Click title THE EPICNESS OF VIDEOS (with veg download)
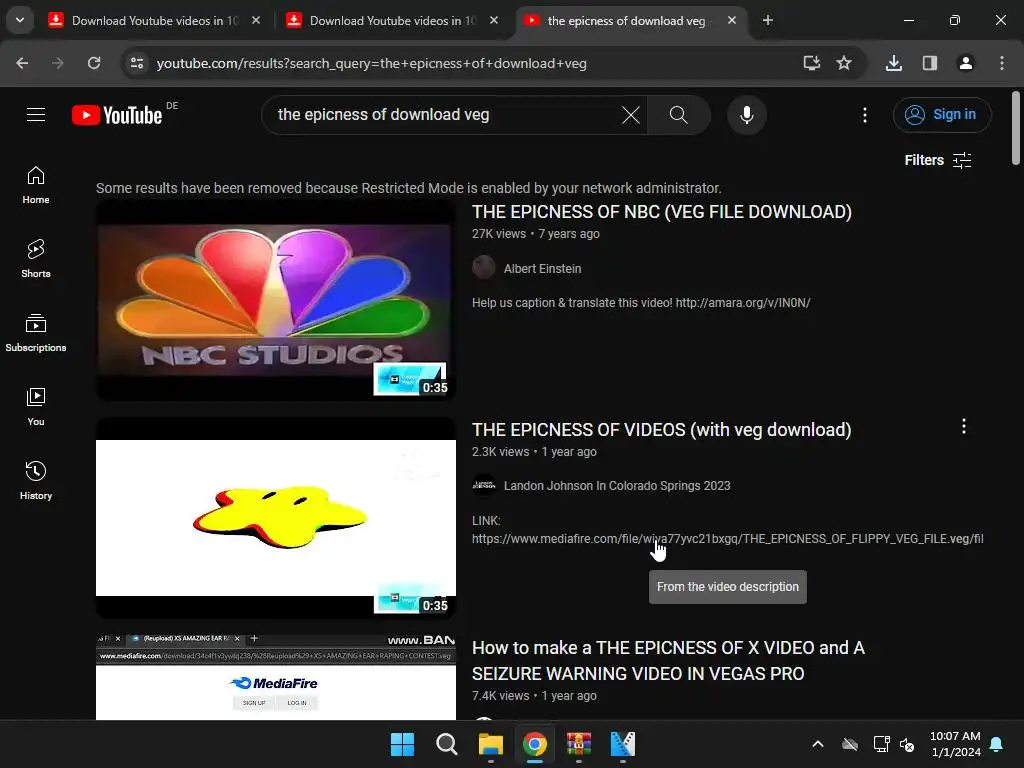Image resolution: width=1024 pixels, height=768 pixels. 662,430
